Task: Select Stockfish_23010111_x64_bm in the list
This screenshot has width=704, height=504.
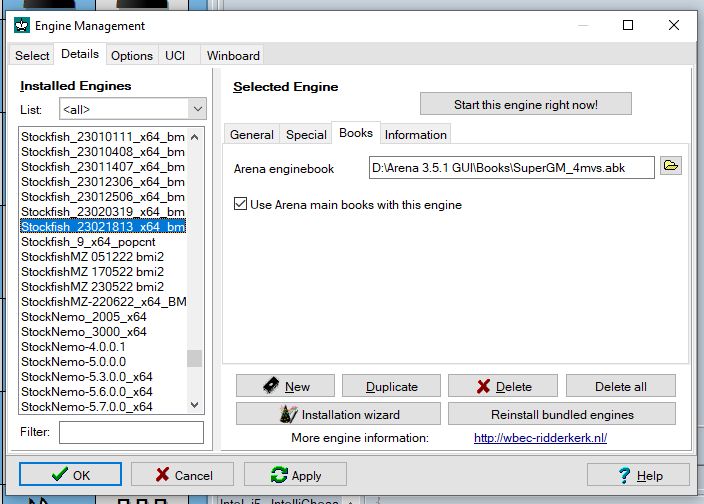Action: coord(103,136)
